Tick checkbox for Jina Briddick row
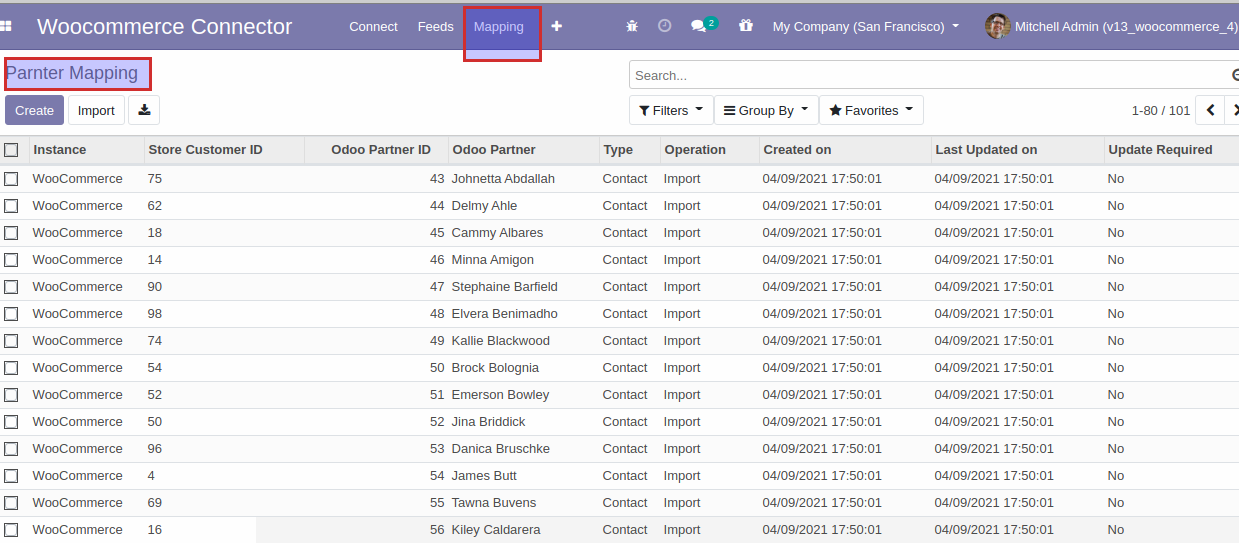 [11, 422]
